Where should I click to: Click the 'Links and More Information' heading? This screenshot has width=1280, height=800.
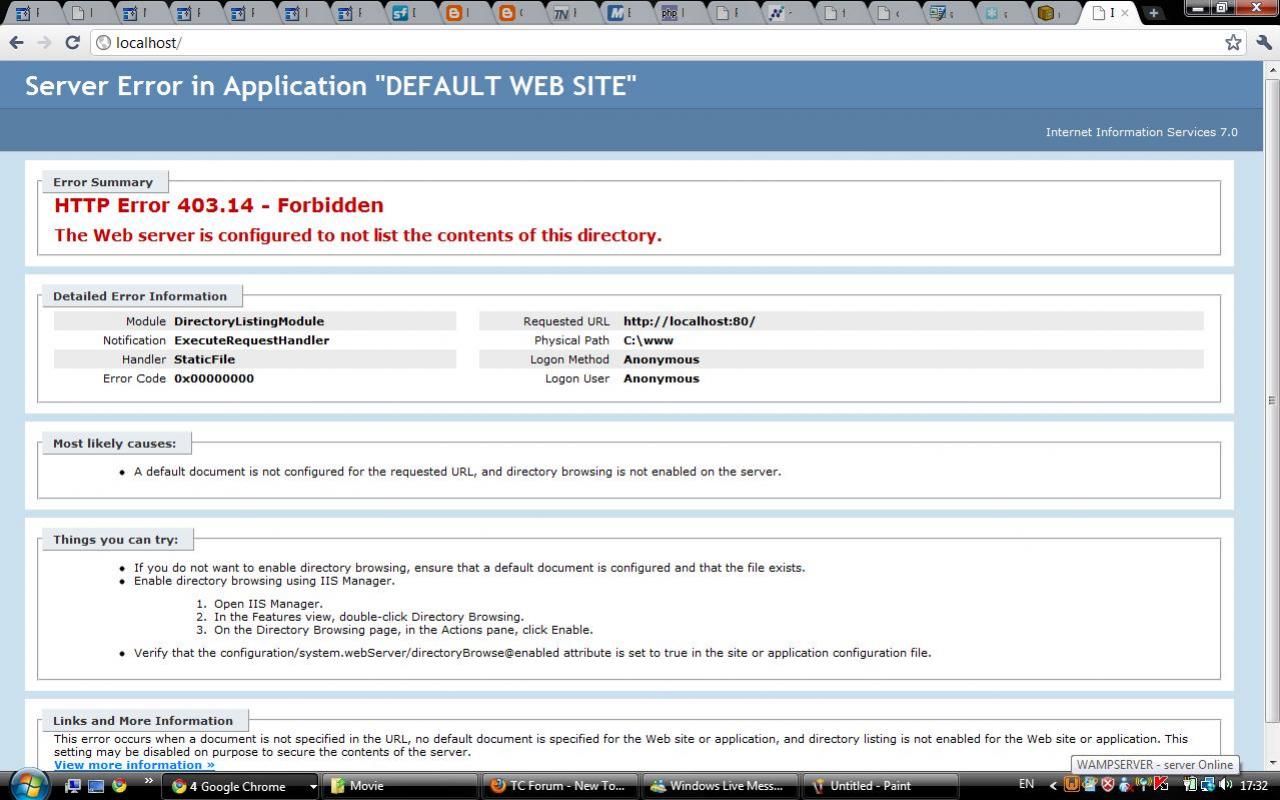pos(143,720)
